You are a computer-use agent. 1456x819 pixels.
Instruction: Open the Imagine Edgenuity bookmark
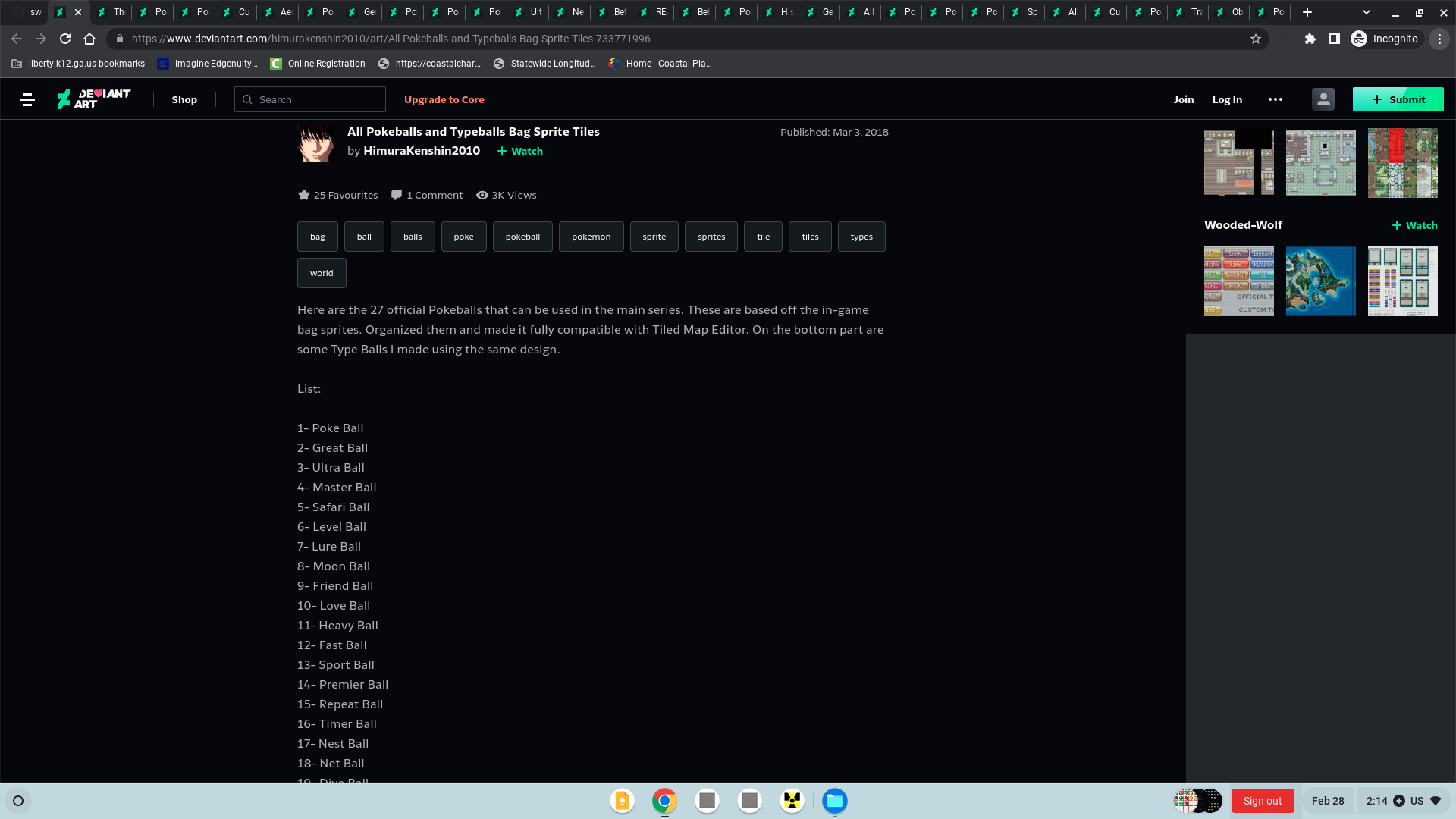tap(208, 64)
